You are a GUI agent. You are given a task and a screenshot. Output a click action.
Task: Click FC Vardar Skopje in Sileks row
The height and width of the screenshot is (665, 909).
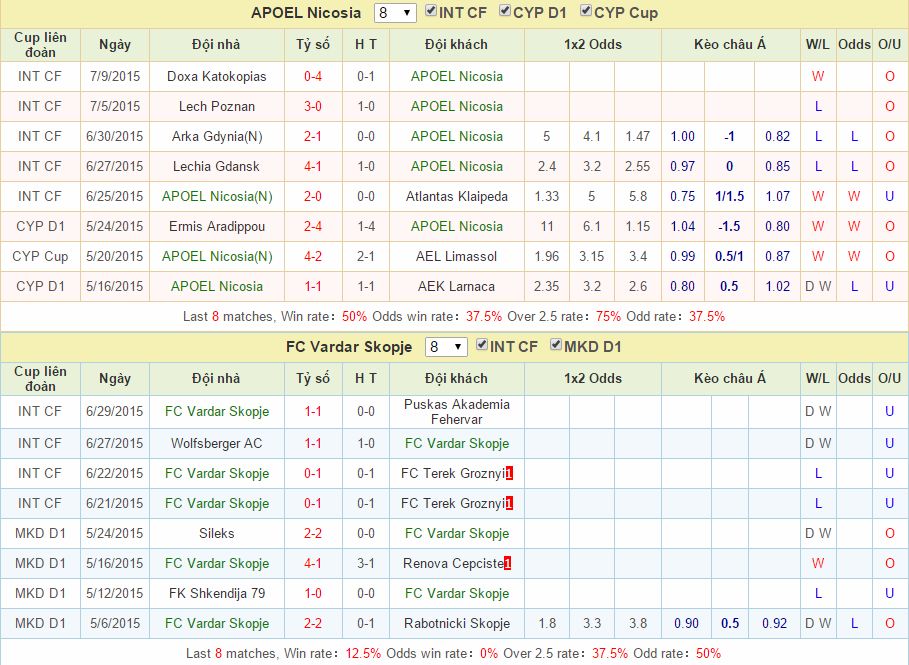click(x=457, y=533)
